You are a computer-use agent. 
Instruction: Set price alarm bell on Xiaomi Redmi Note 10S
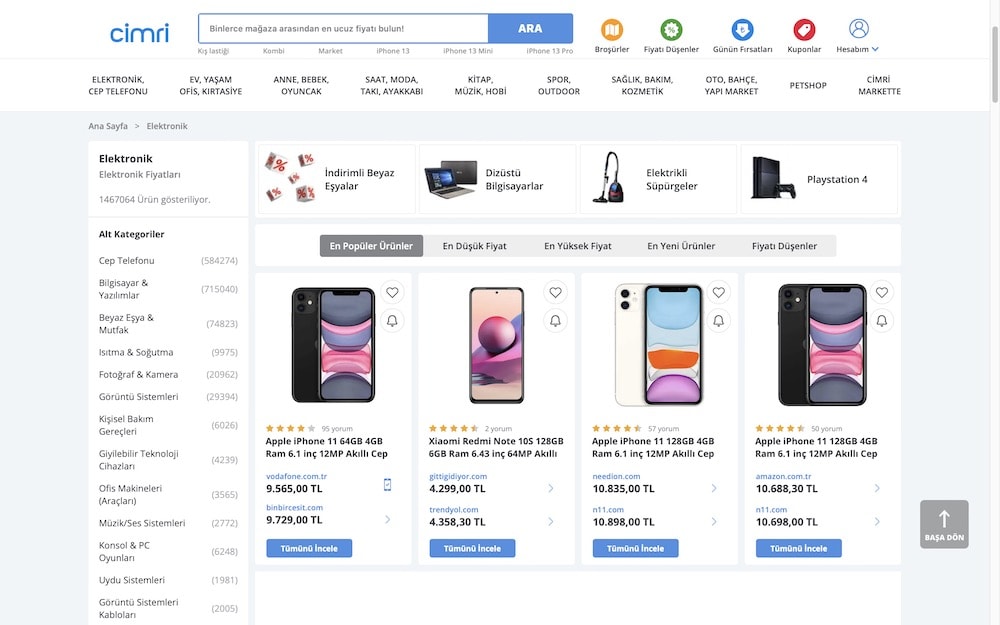point(556,321)
